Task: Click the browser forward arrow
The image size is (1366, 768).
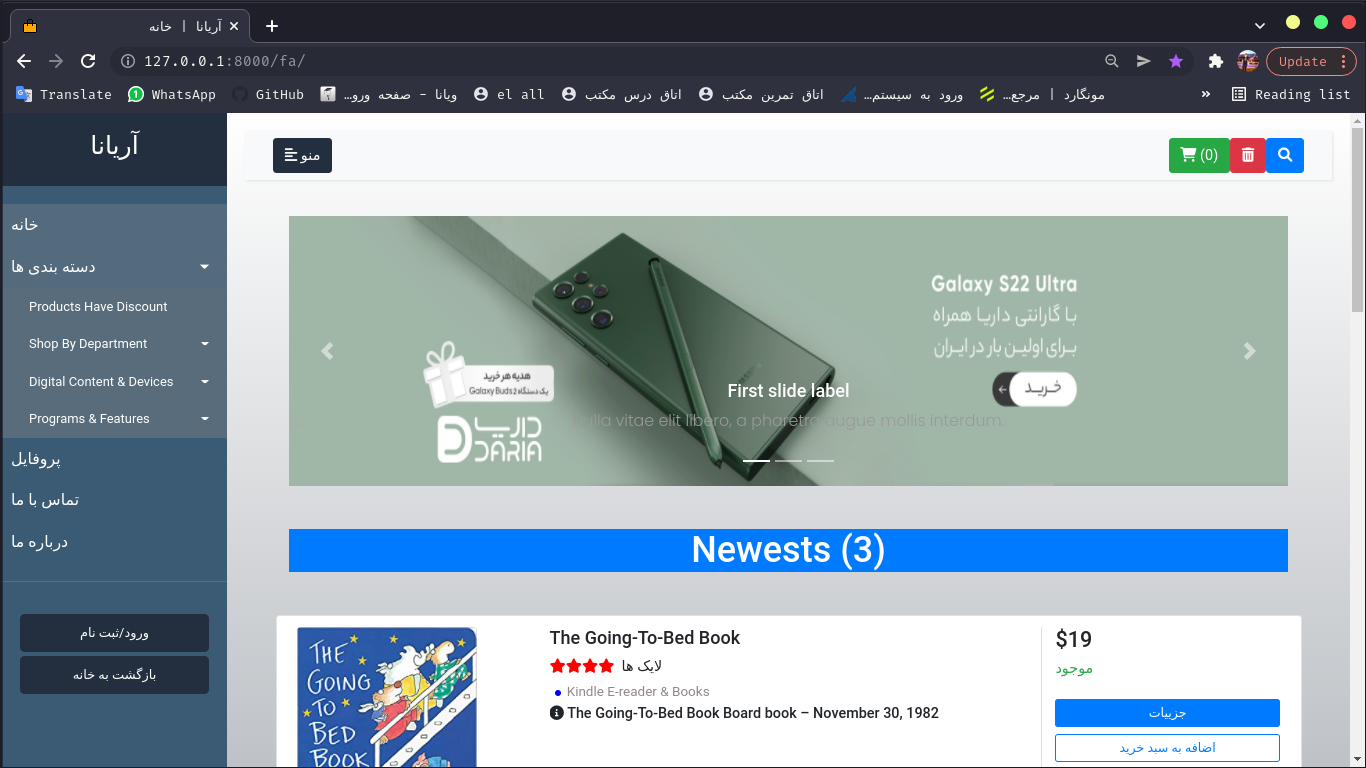Action: [x=56, y=61]
